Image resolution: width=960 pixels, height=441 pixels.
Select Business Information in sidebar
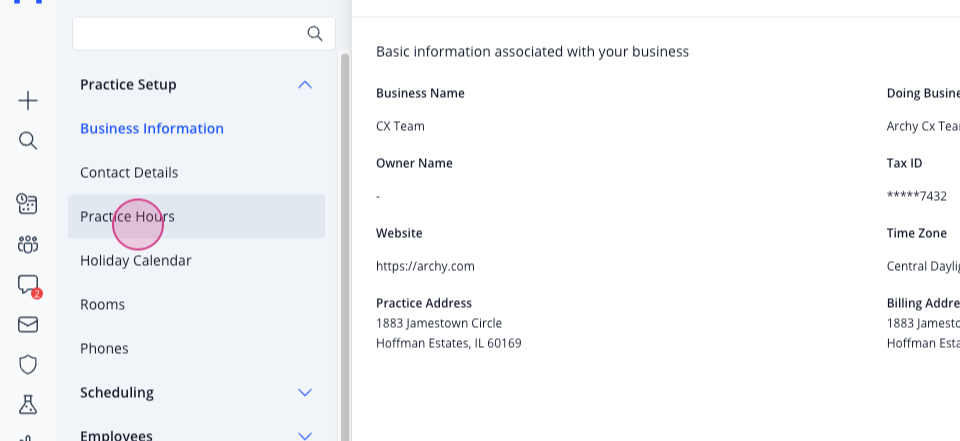(152, 129)
